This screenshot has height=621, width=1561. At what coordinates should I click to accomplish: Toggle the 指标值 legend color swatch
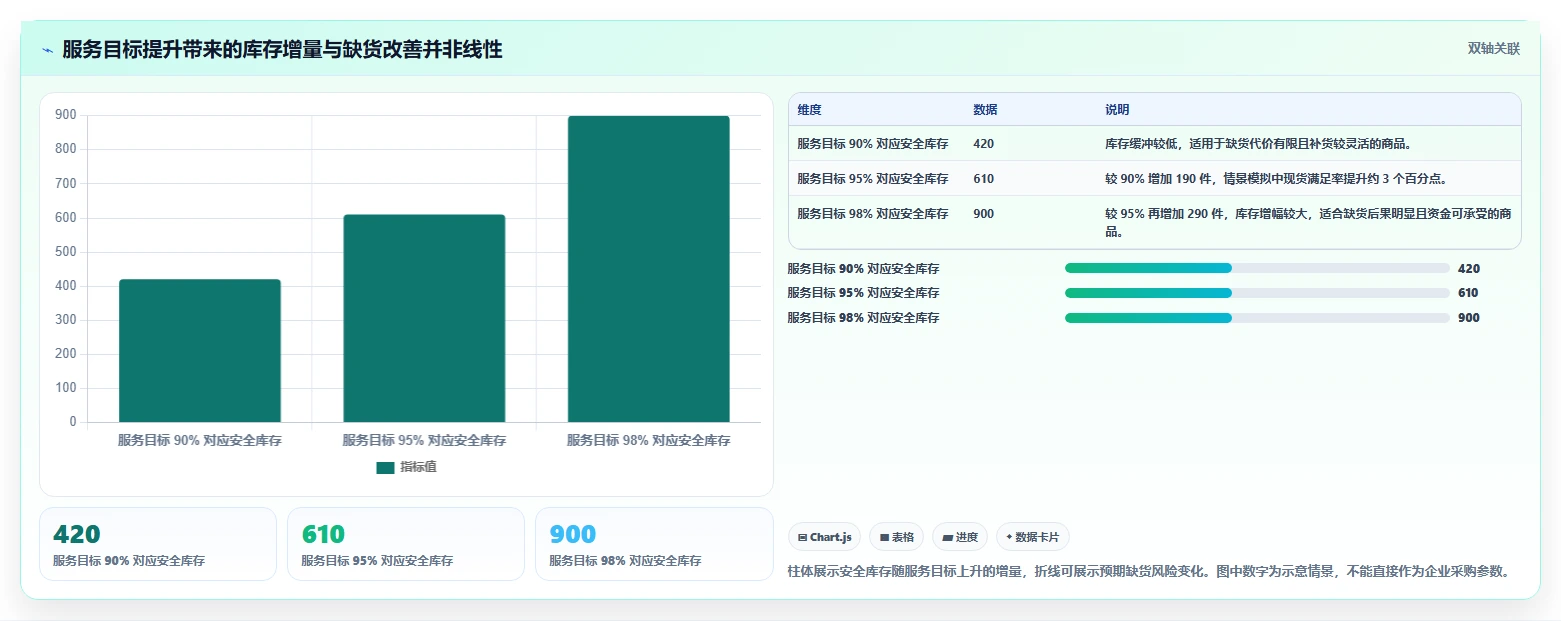coord(385,467)
